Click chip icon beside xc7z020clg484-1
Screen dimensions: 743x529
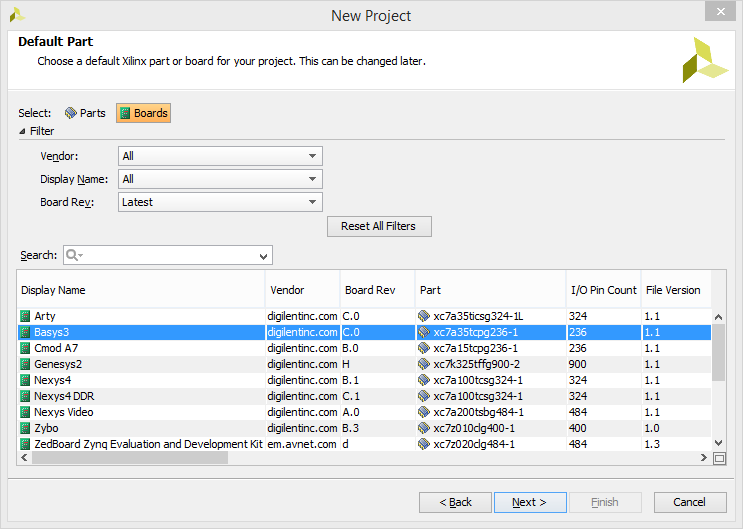coord(424,444)
